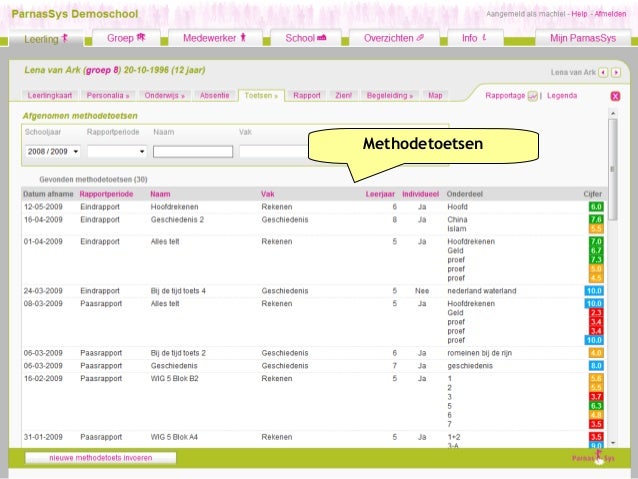Close the student panel with red X
Screen dimensions: 638x479
[x=615, y=96]
